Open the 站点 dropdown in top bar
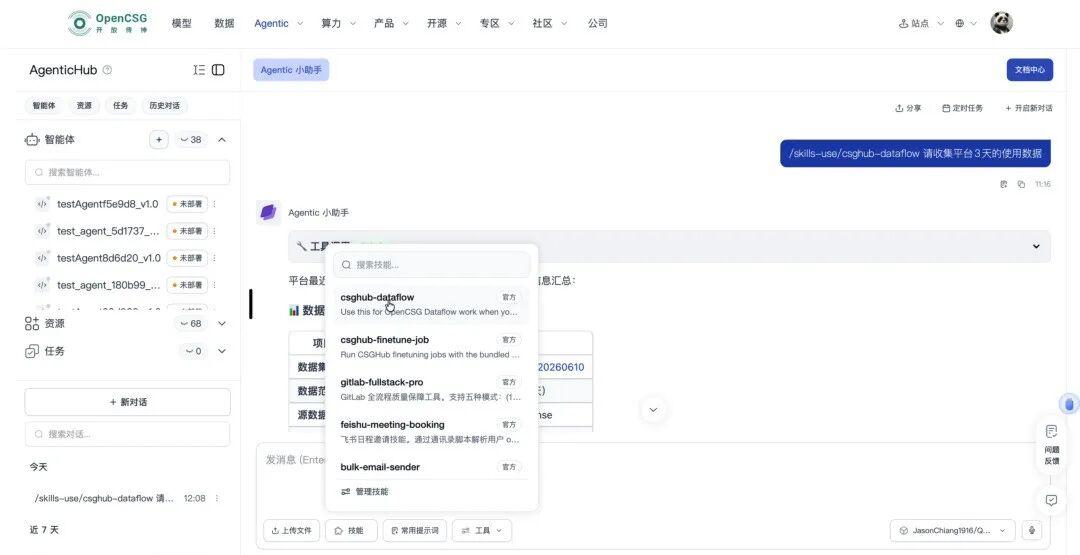Viewport: 1080px width, 555px height. pyautogui.click(x=922, y=23)
